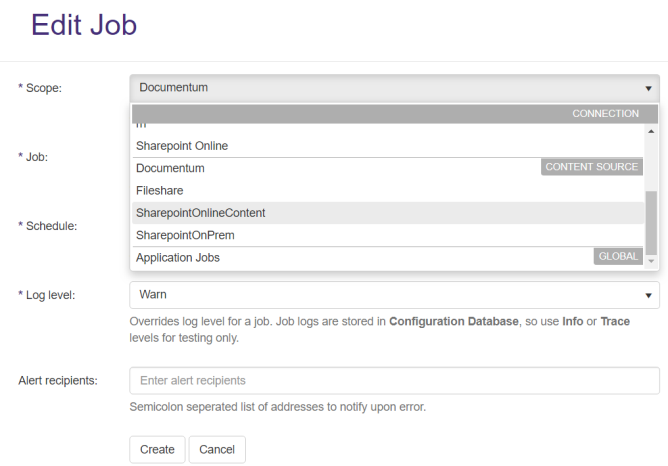Select the SharepointOnlineContent option
Image resolution: width=668 pixels, height=466 pixels.
coord(200,213)
